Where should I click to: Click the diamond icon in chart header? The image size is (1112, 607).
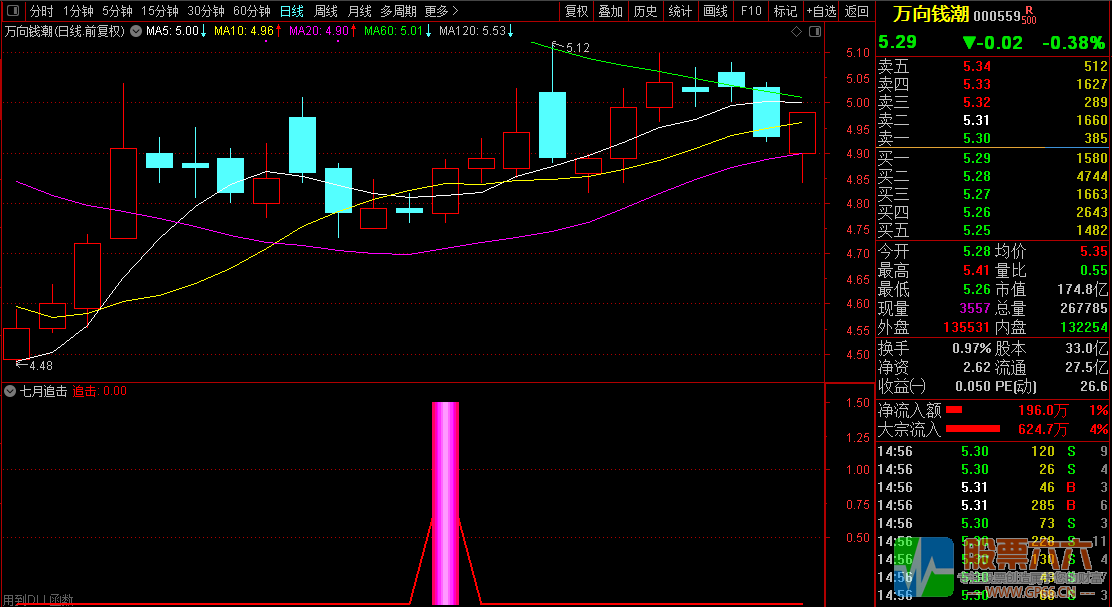click(797, 31)
